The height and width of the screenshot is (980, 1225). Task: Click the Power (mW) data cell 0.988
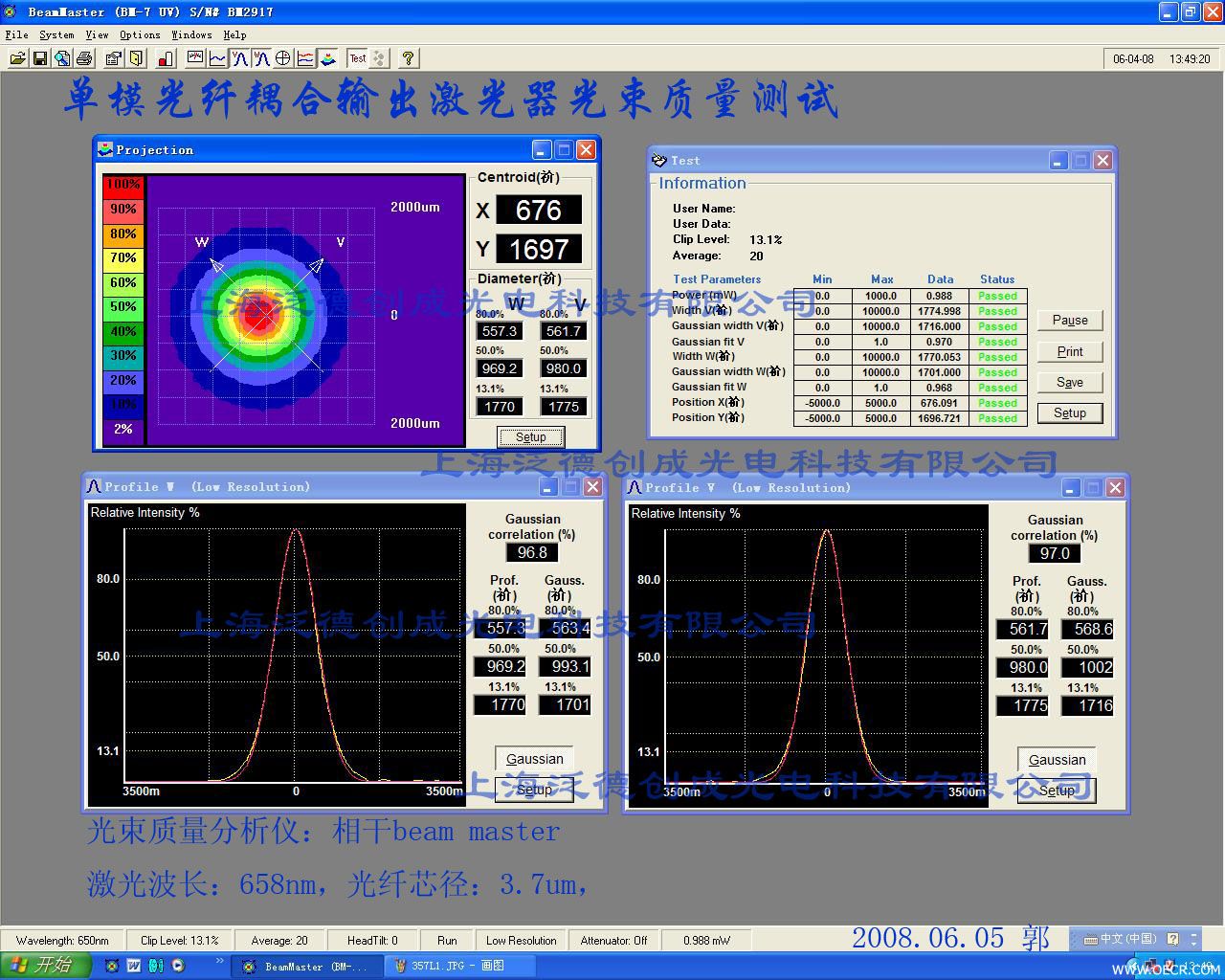pyautogui.click(x=940, y=296)
